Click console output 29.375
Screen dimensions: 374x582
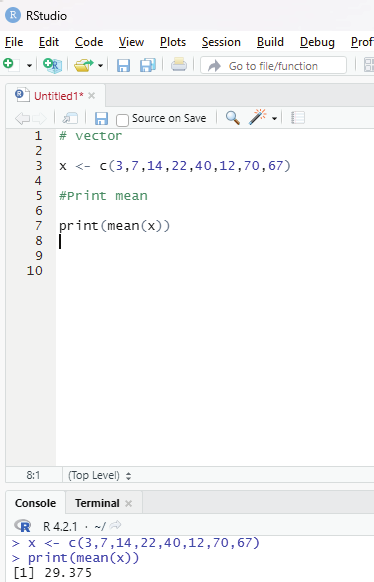[x=68, y=573]
